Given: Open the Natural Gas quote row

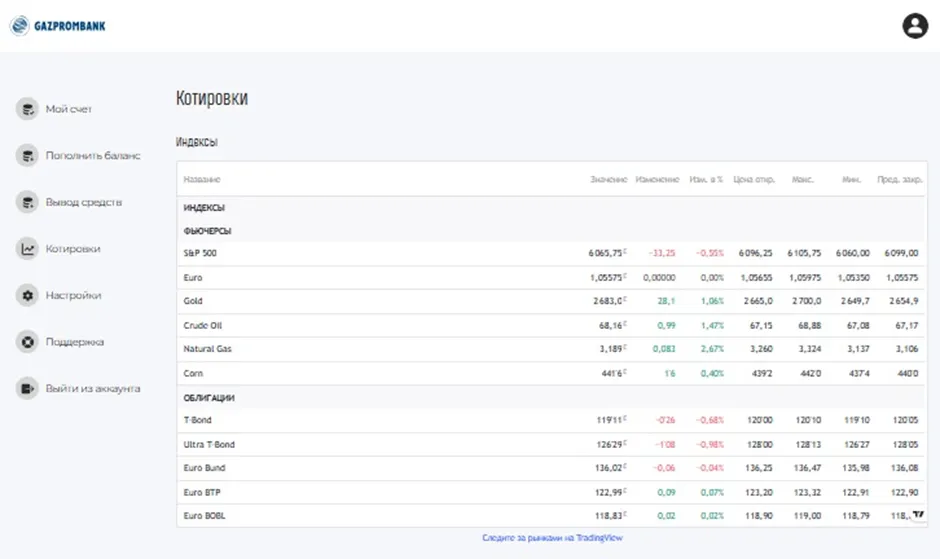Looking at the screenshot, I should click(552, 349).
